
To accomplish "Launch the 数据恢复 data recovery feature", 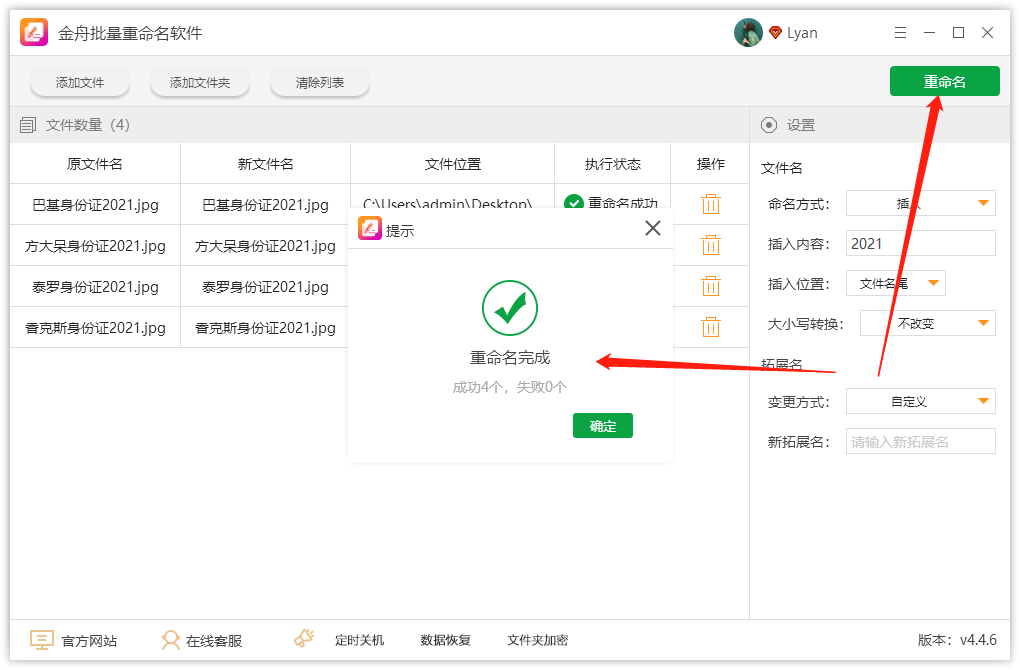I will (445, 639).
